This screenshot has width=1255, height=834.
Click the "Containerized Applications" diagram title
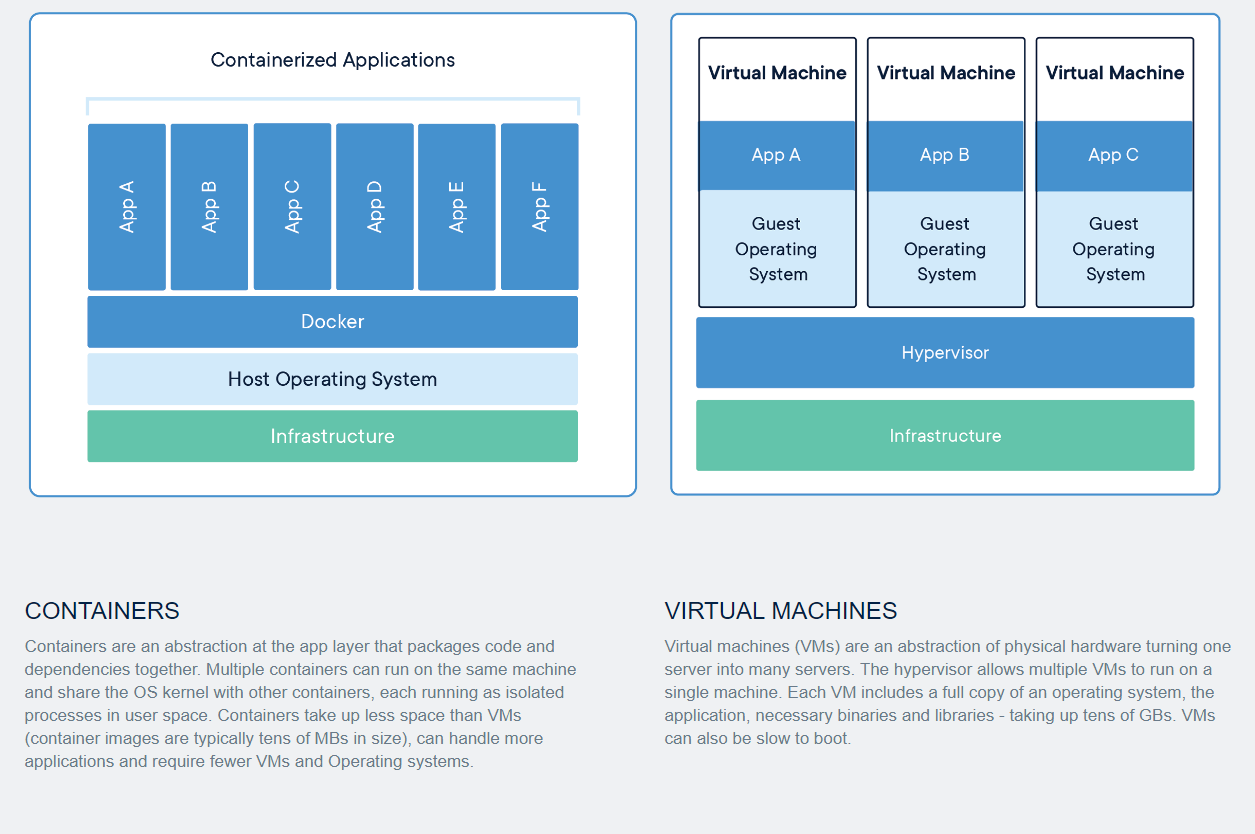333,60
